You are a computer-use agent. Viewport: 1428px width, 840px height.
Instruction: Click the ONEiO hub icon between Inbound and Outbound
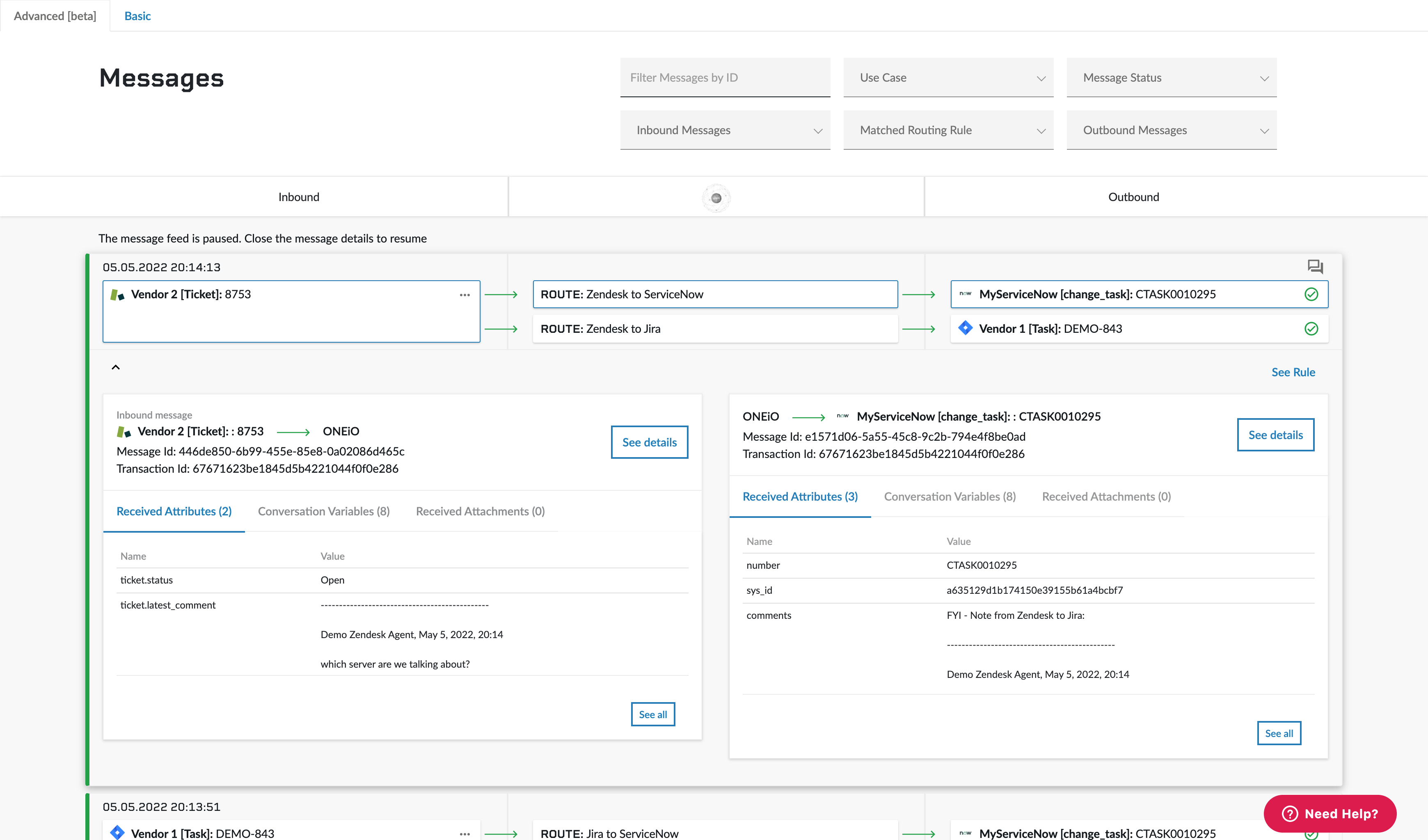(716, 198)
